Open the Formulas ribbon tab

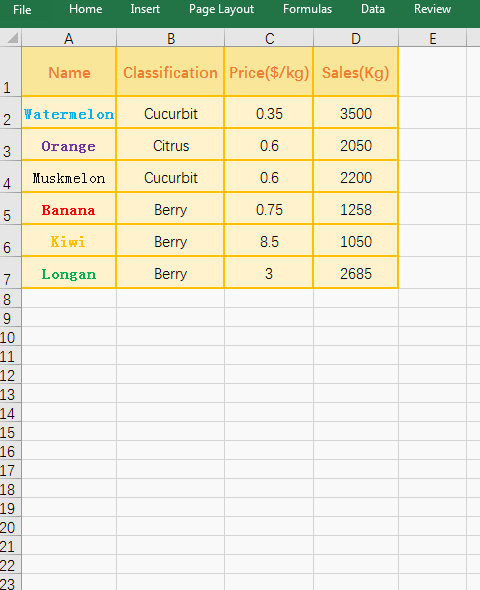(307, 9)
